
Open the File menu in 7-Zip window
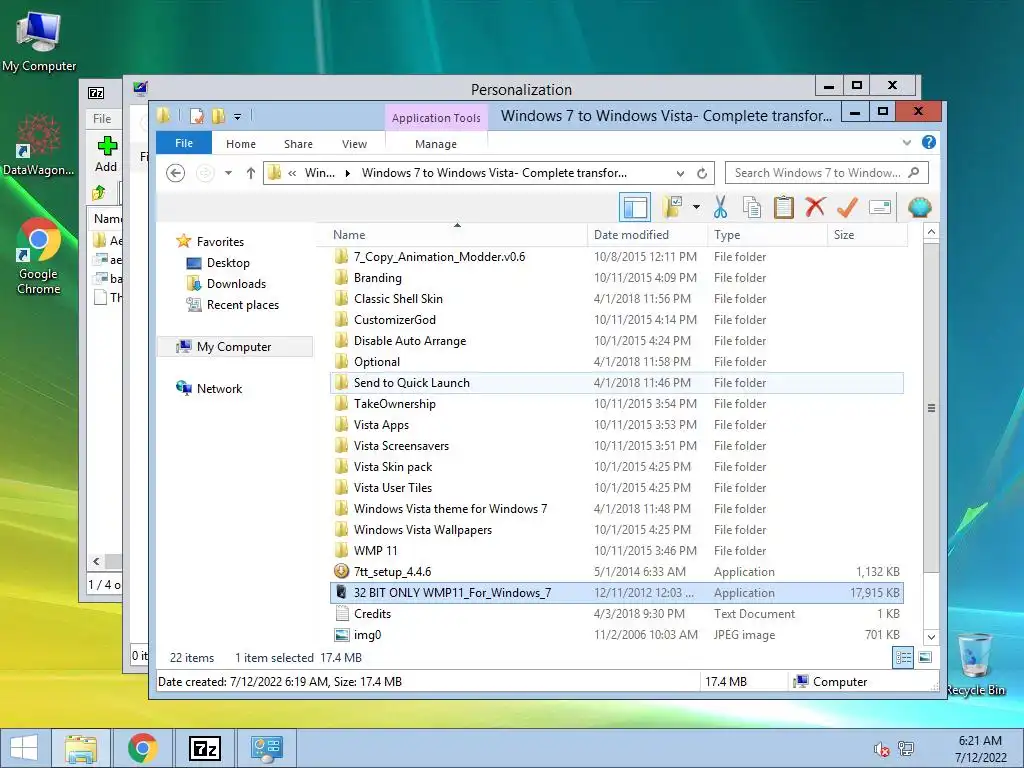point(102,119)
